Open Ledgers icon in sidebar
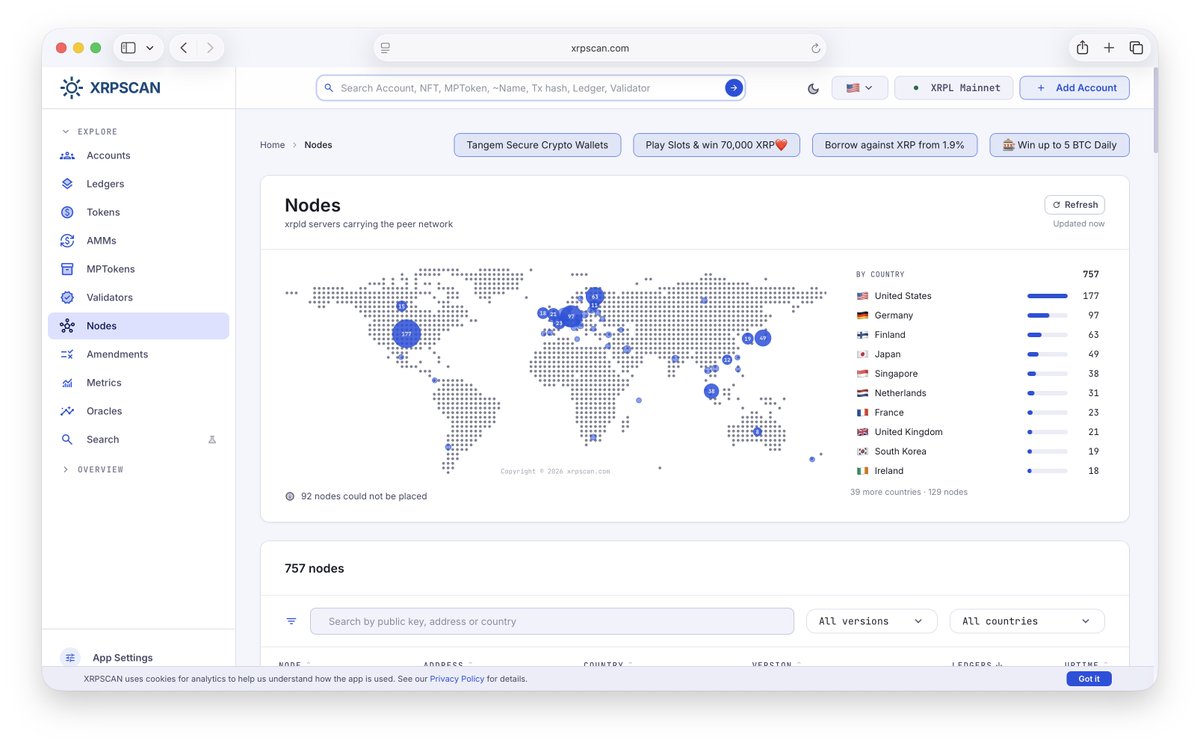 [x=67, y=184]
